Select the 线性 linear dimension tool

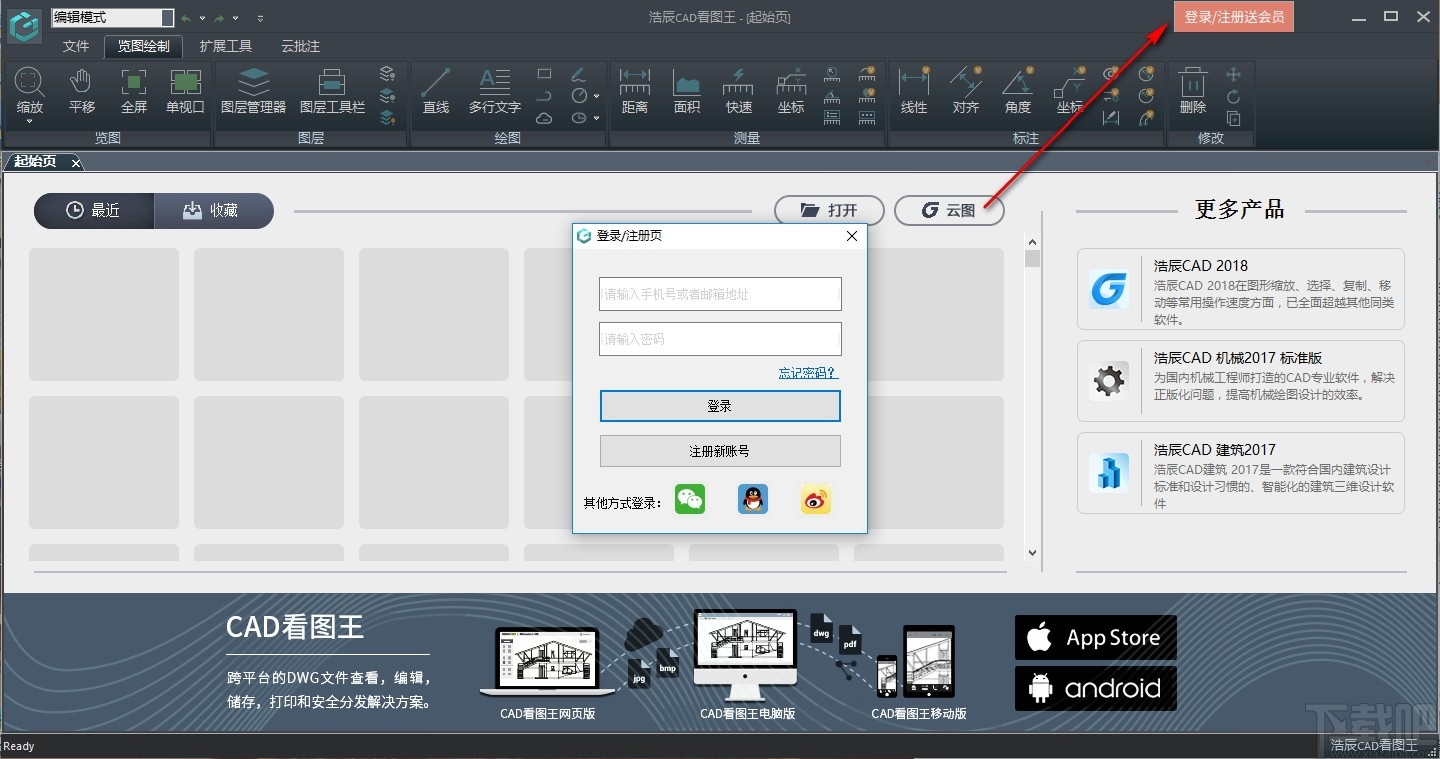[x=913, y=92]
